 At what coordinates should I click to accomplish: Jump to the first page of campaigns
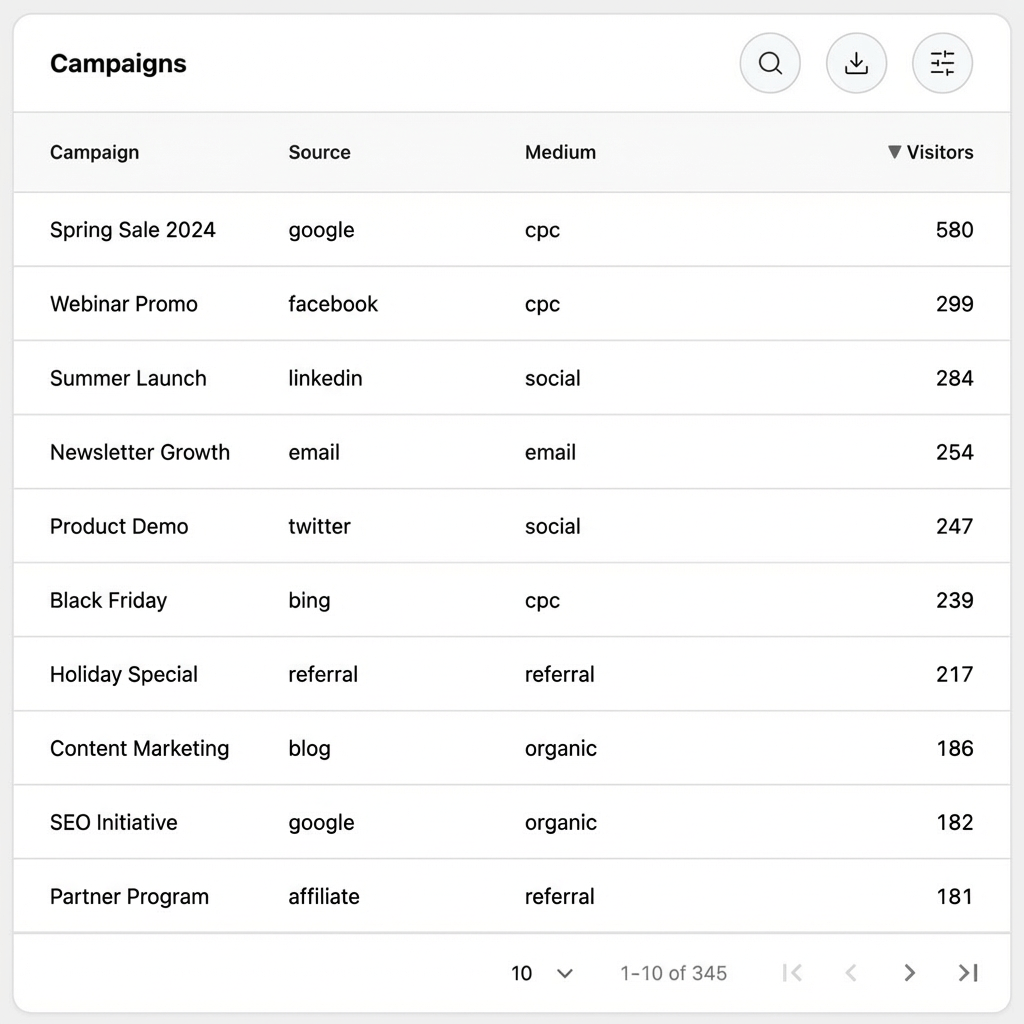coord(793,972)
